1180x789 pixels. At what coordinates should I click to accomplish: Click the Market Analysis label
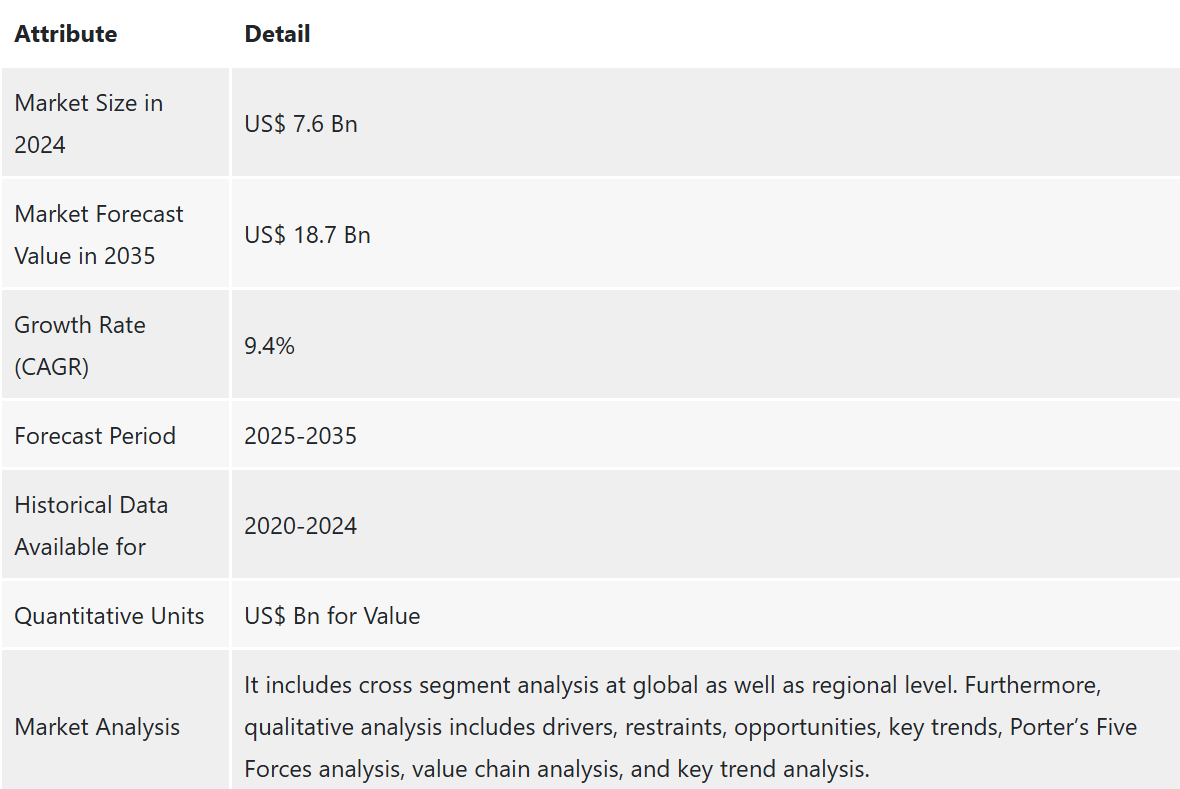pos(97,727)
